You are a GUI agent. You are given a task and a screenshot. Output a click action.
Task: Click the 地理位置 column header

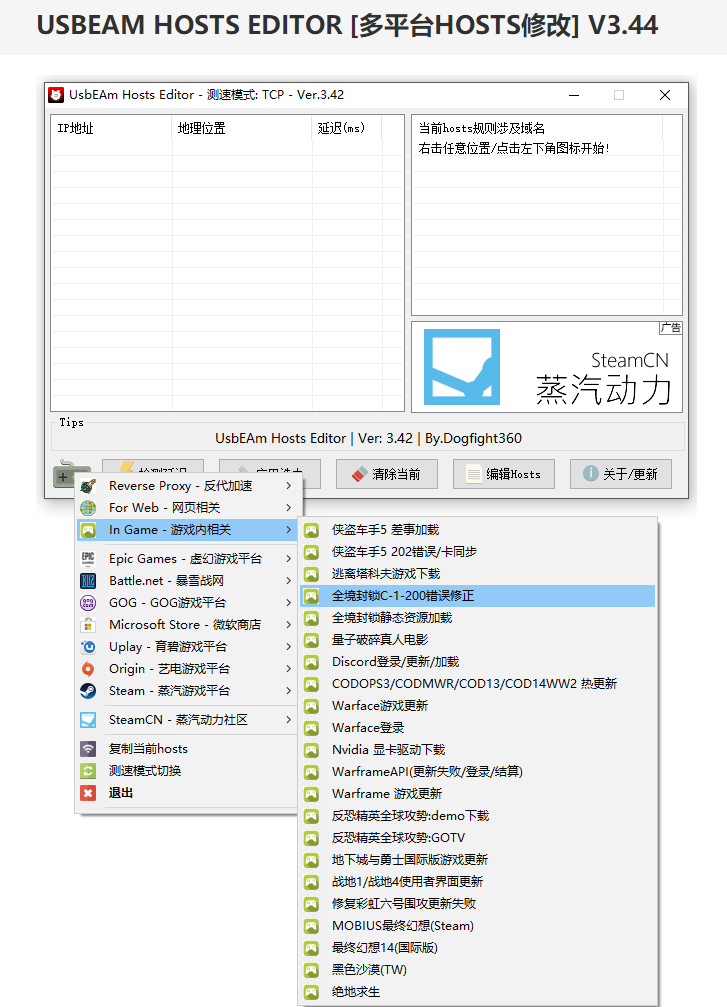tap(242, 128)
